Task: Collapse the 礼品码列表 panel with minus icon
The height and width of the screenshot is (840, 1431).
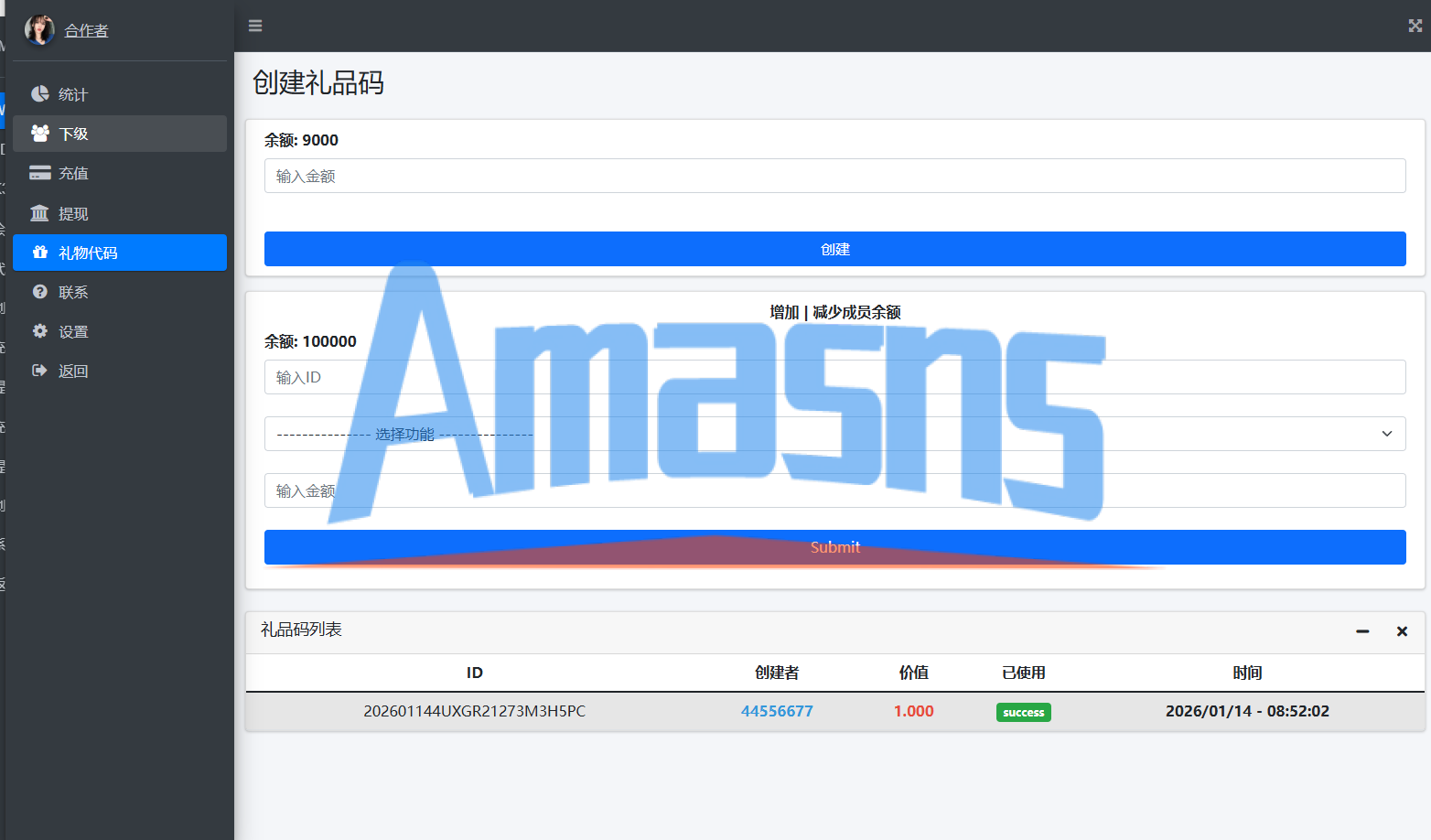Action: pyautogui.click(x=1362, y=631)
